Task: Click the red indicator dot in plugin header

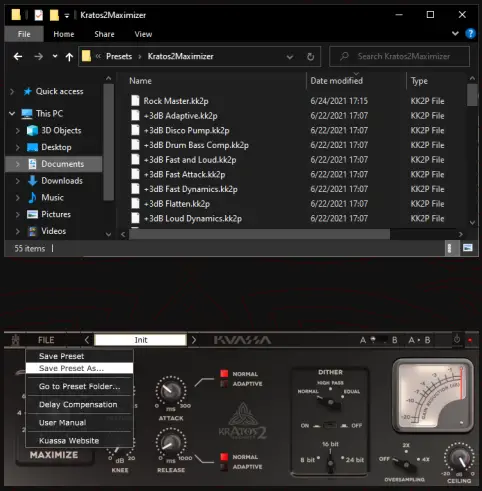Action: click(x=470, y=340)
